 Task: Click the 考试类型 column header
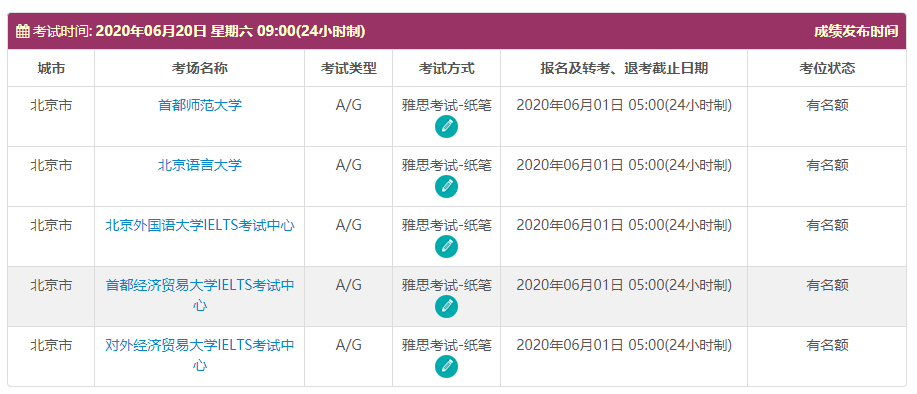tap(349, 68)
